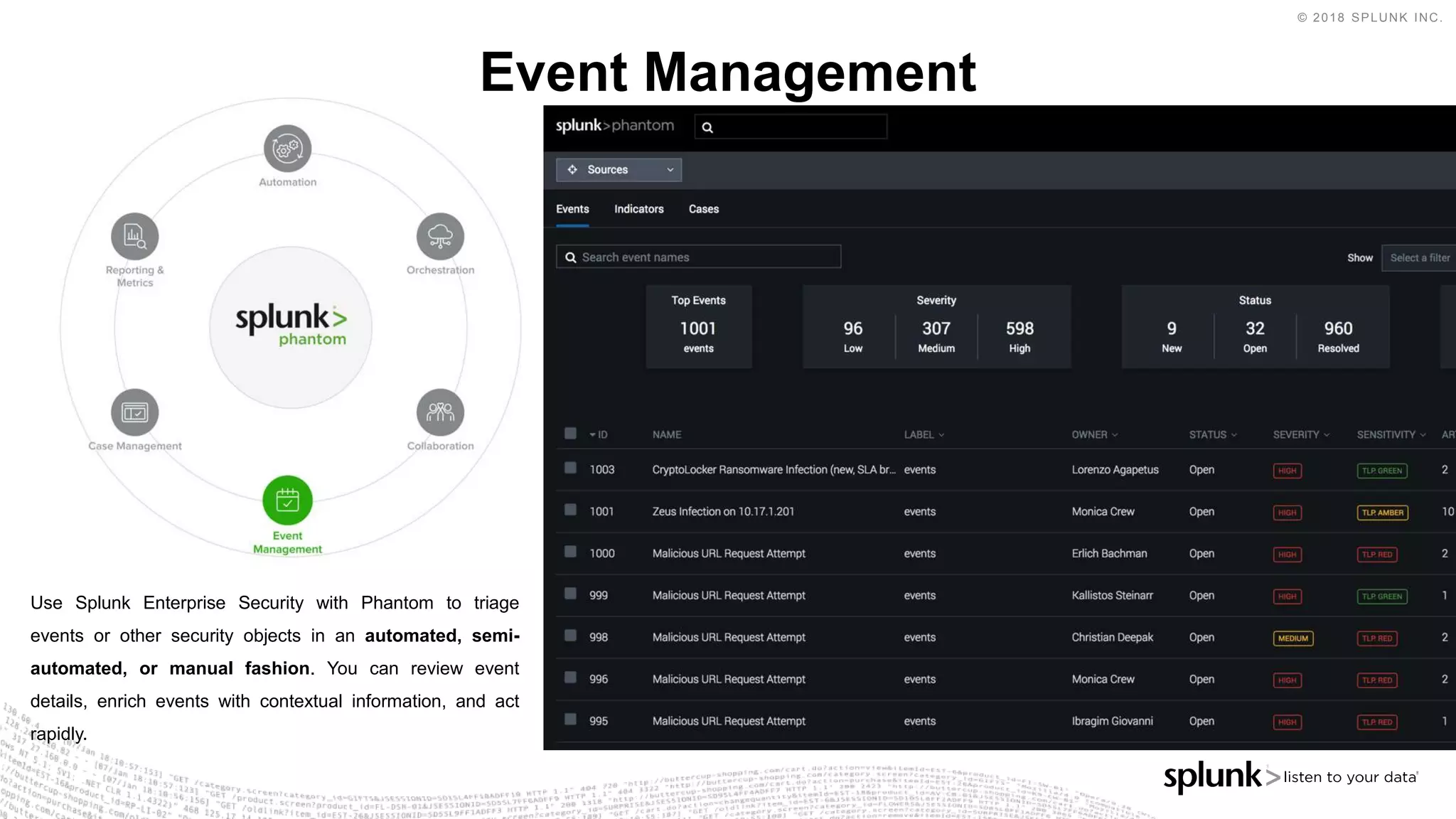Filter by 598 High severity
Screen dimensions: 1456x819
(x=1019, y=336)
